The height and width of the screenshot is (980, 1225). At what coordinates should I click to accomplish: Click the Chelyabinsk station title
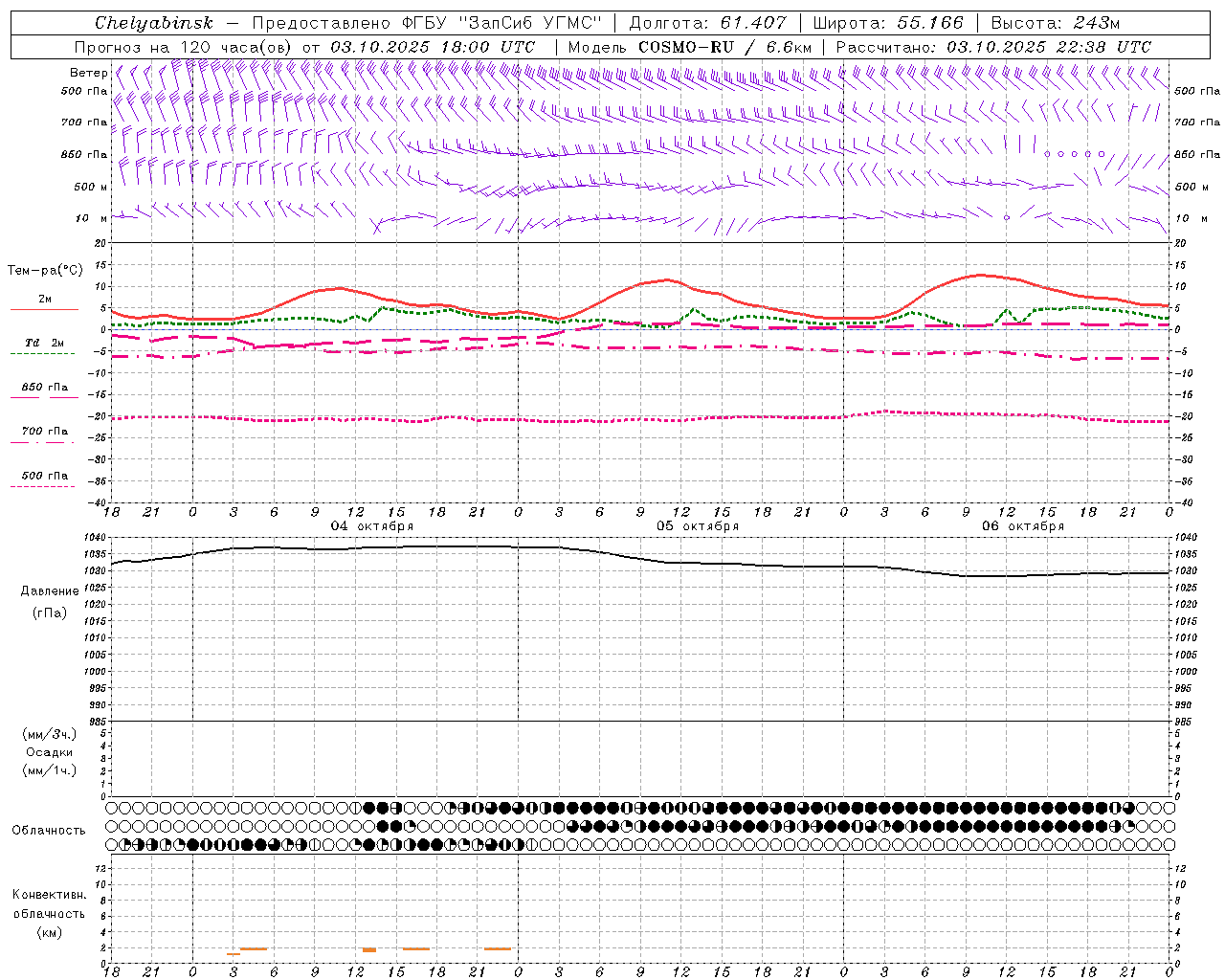154,23
